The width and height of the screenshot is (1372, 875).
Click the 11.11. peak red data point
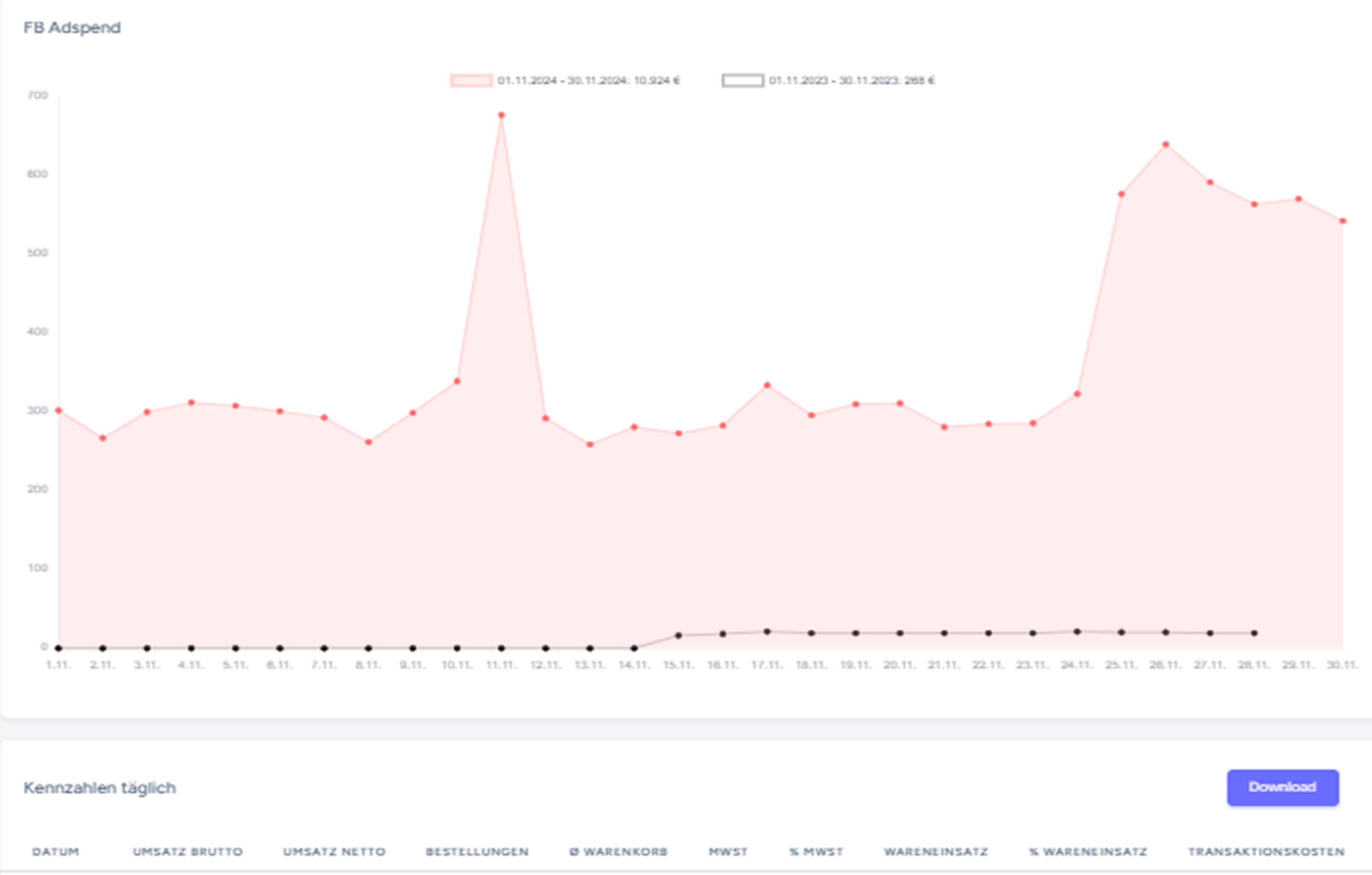[x=501, y=115]
